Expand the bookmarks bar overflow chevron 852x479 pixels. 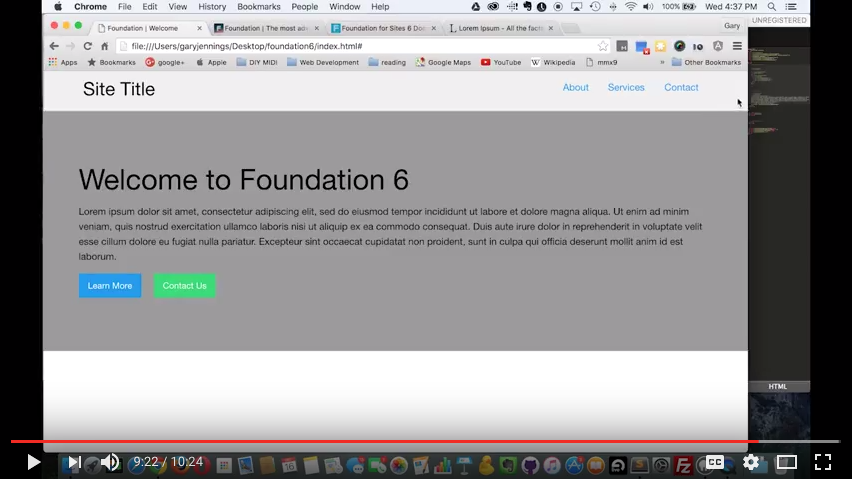coord(662,62)
